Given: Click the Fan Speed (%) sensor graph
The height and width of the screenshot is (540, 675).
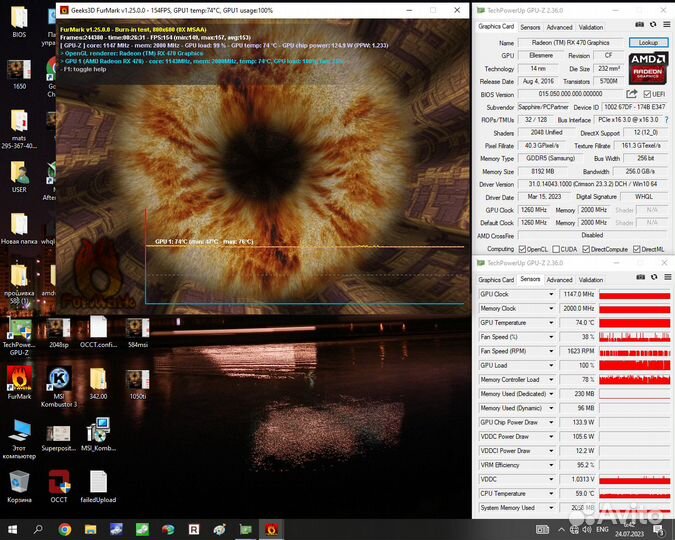Looking at the screenshot, I should (635, 337).
